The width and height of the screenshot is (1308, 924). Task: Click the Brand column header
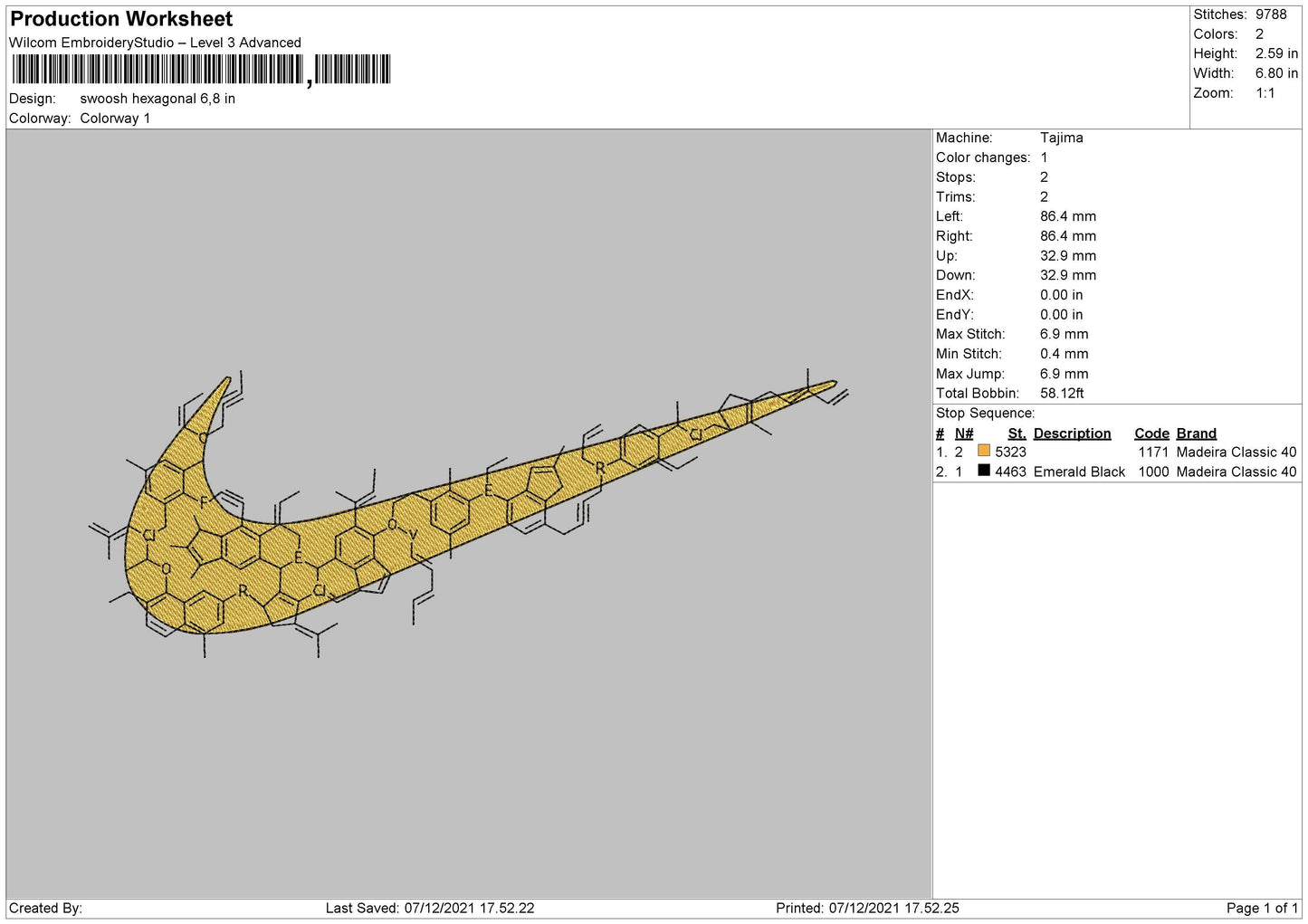(x=1196, y=433)
